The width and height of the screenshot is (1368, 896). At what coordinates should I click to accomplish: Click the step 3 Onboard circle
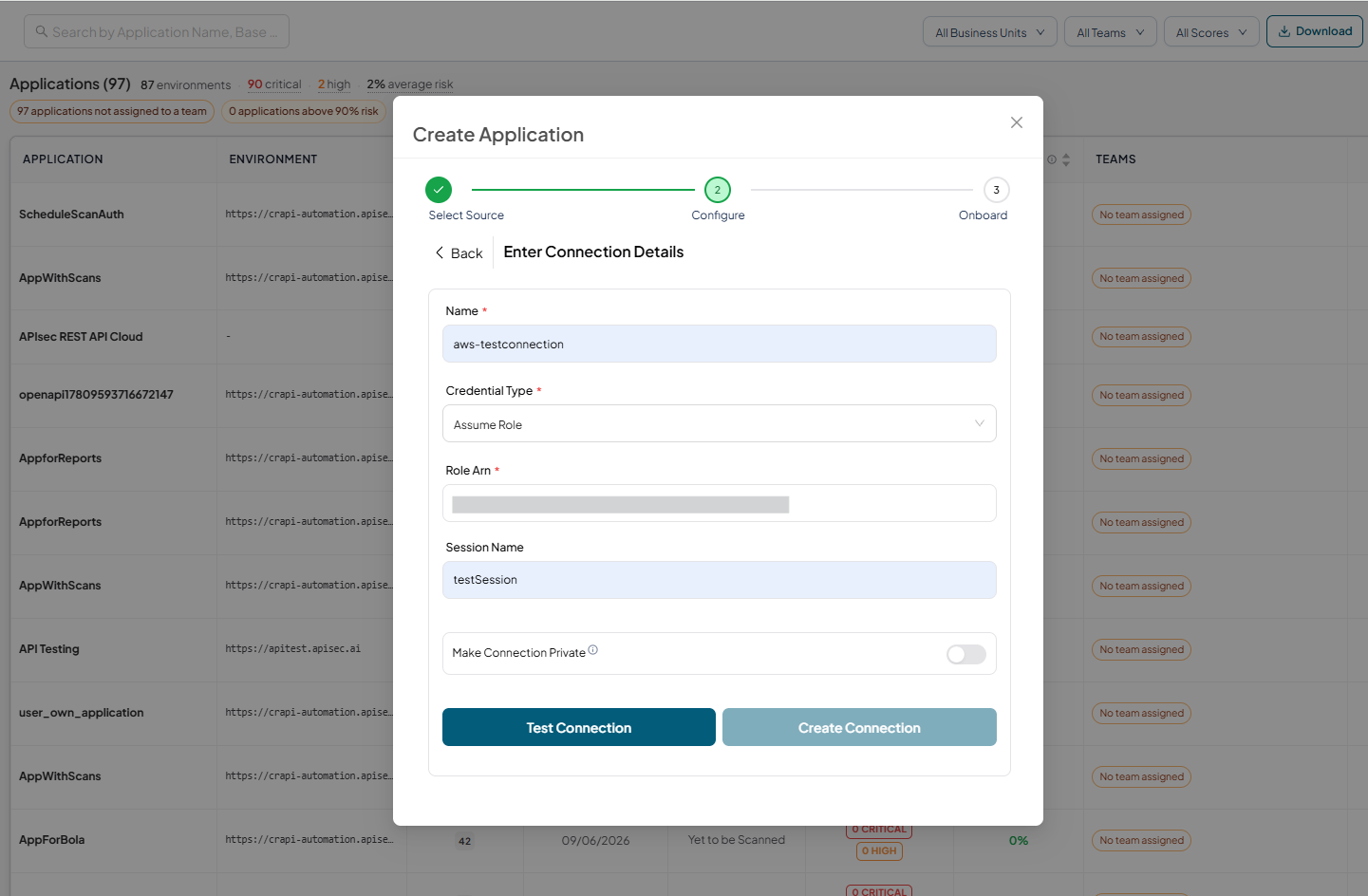(x=996, y=190)
